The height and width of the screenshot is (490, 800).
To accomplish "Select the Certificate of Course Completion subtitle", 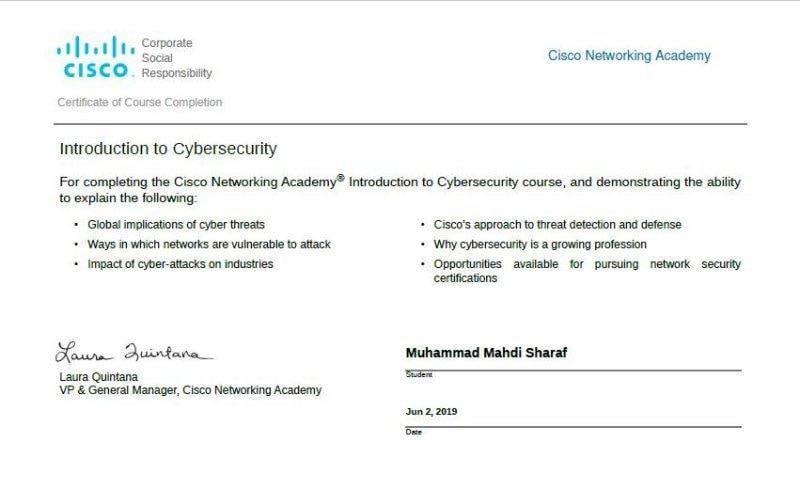I will tap(140, 102).
